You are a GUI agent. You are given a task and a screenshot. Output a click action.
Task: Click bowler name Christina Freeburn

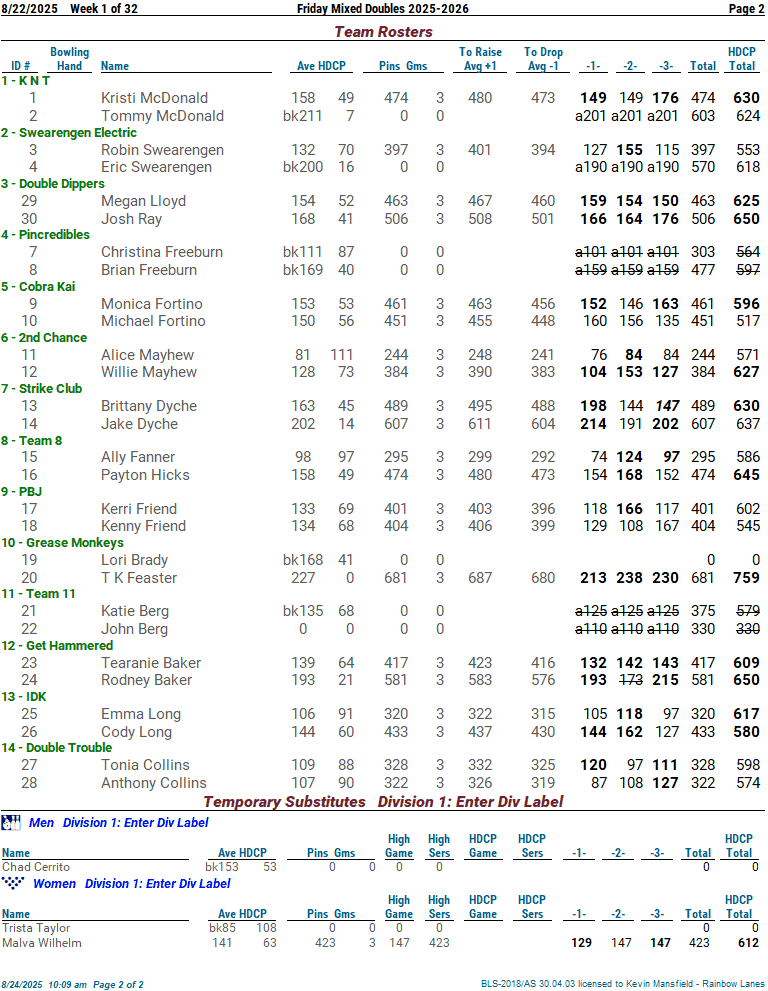162,252
